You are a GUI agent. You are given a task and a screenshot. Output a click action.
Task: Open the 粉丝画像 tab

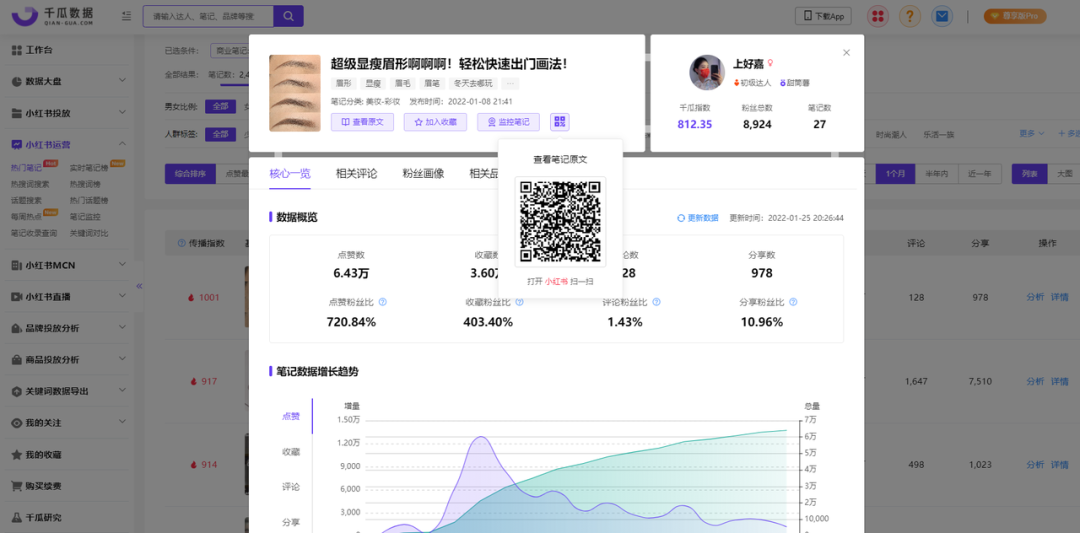(423, 174)
